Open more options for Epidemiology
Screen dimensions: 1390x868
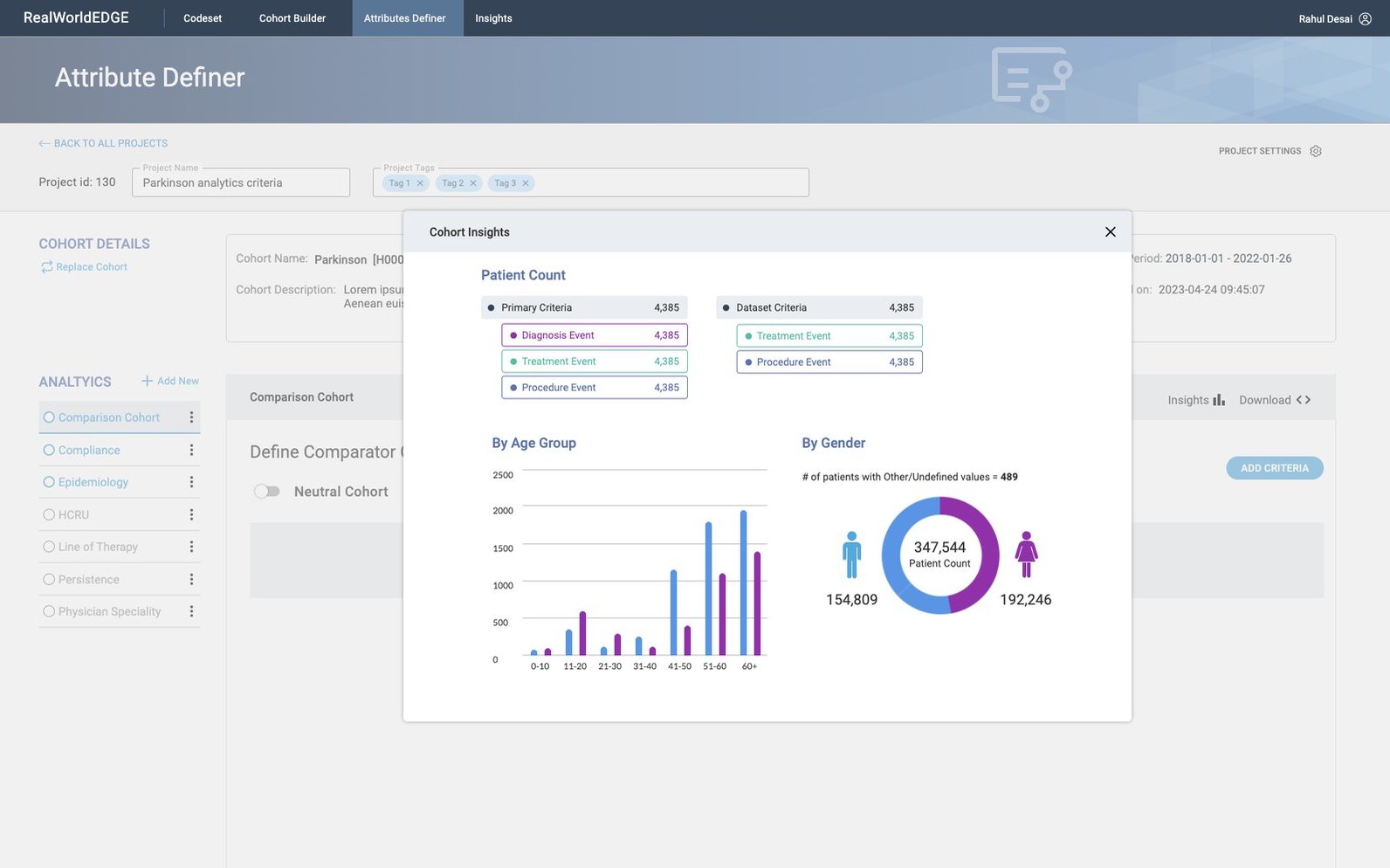[191, 482]
